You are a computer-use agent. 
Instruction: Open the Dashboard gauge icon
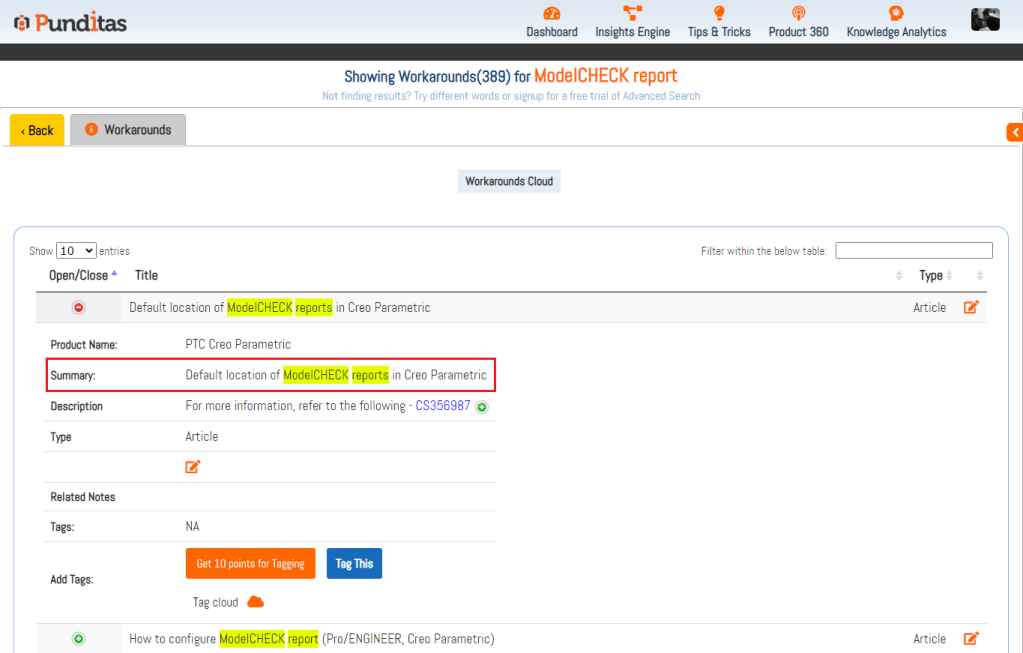552,13
